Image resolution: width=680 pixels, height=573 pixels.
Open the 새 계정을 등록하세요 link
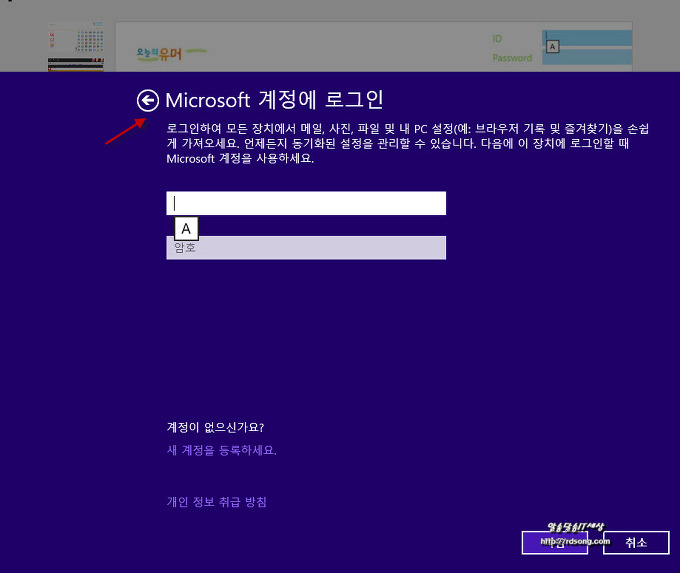tap(221, 450)
